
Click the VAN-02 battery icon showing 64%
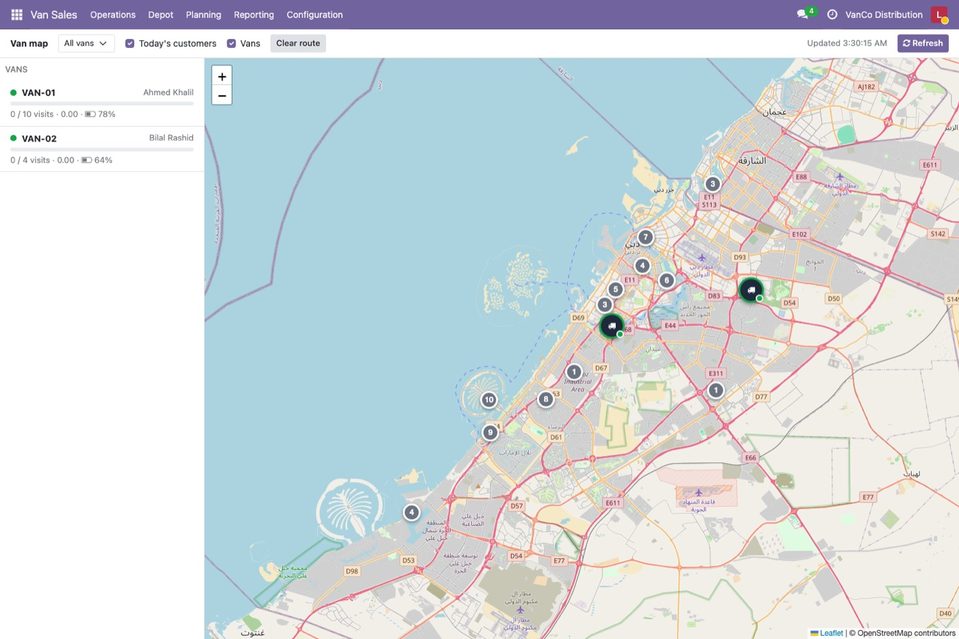(86, 160)
